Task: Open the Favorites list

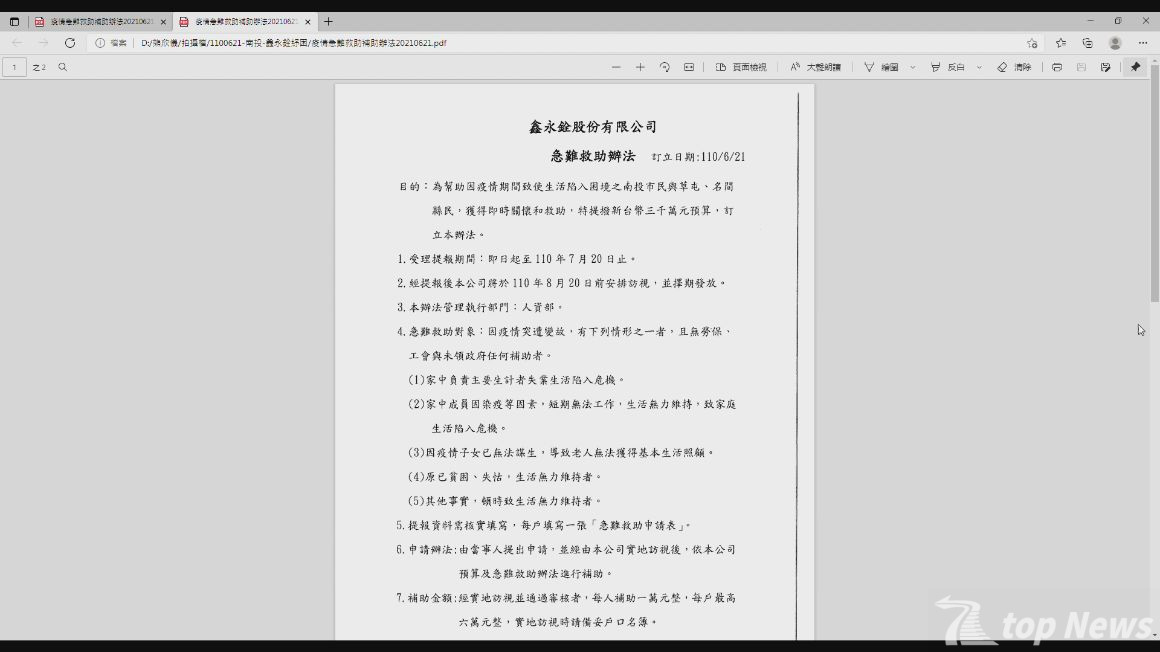Action: [1061, 43]
